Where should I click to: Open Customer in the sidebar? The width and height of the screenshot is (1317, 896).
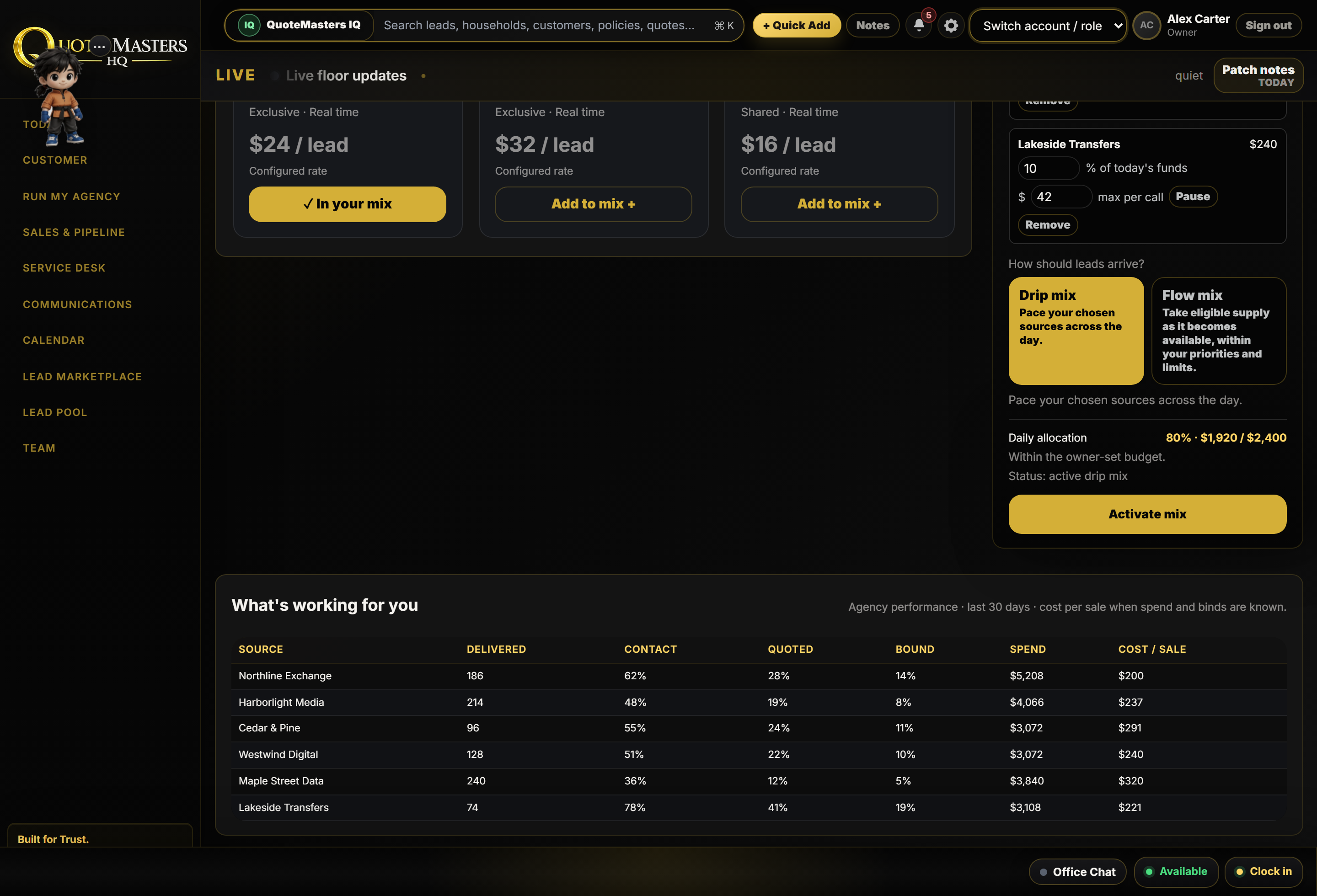[55, 160]
